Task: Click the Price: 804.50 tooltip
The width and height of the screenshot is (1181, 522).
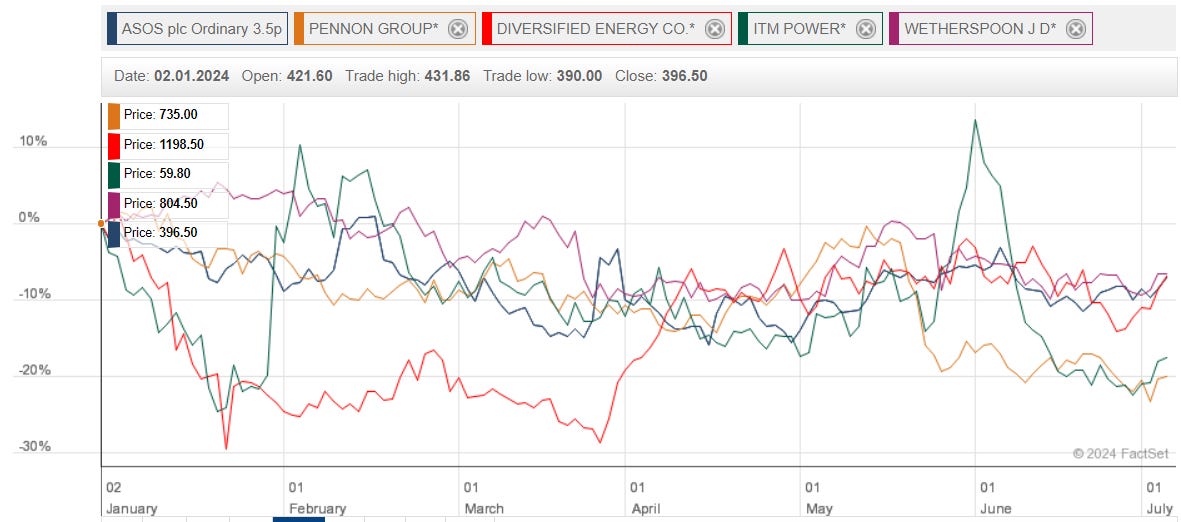Action: [x=168, y=203]
